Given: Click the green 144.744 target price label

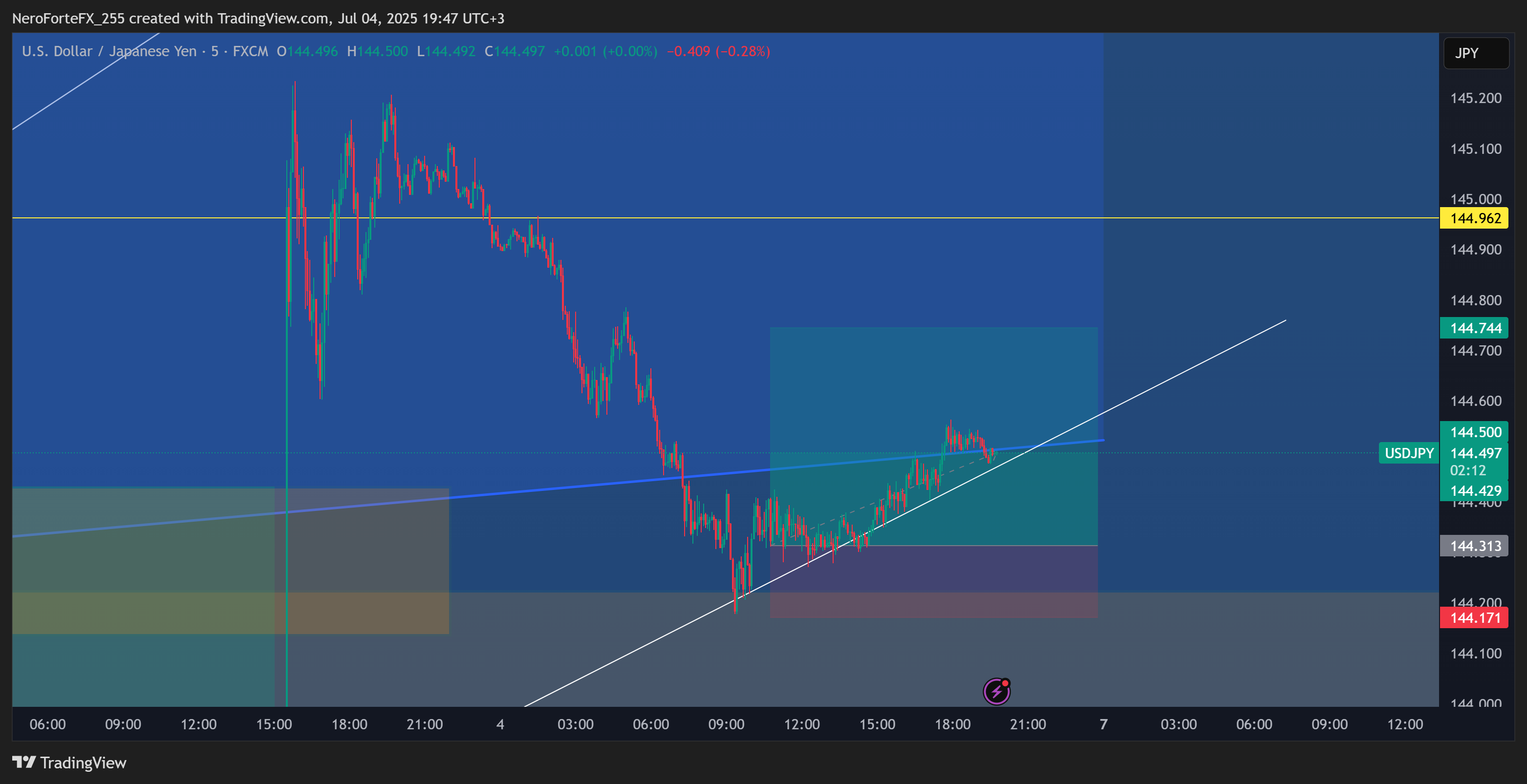Looking at the screenshot, I should pyautogui.click(x=1474, y=328).
